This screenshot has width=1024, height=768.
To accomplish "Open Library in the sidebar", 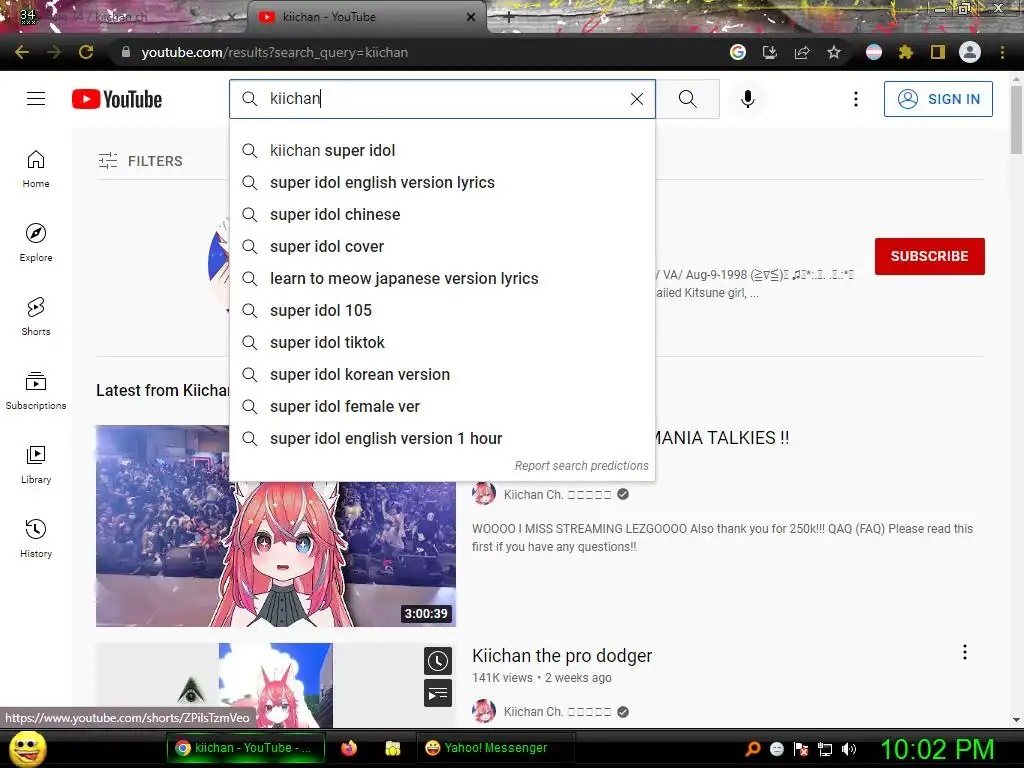I will tap(36, 464).
